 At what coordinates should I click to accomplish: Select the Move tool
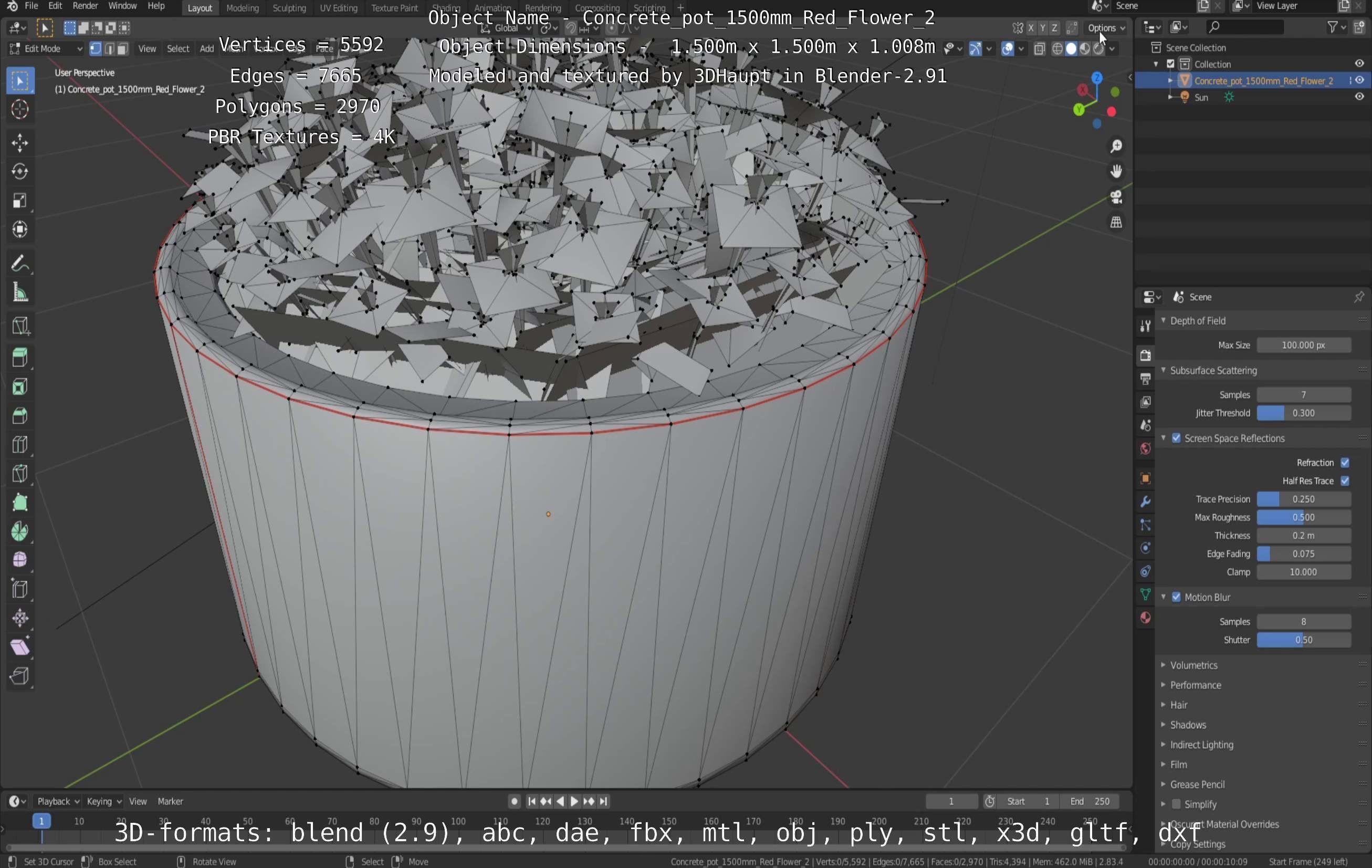point(20,142)
